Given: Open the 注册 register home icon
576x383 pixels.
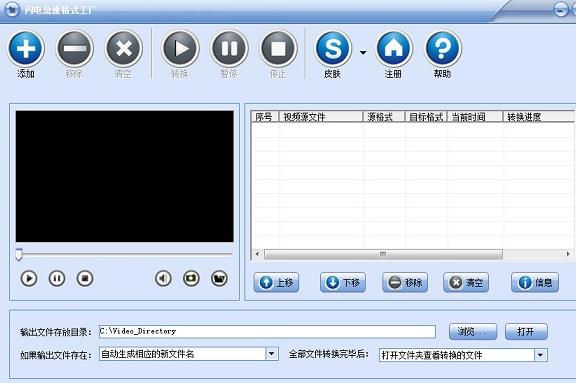Looking at the screenshot, I should (394, 48).
